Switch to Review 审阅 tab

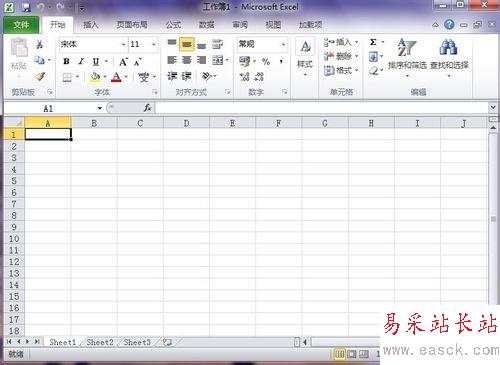[x=240, y=25]
